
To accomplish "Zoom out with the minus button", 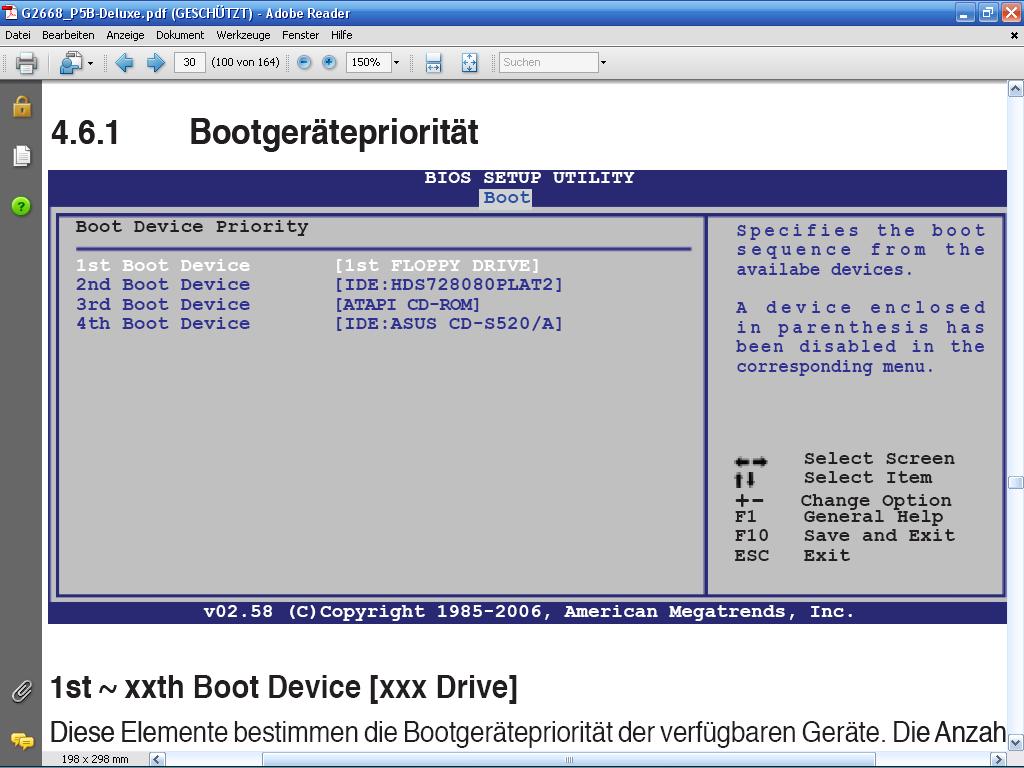I will click(304, 62).
